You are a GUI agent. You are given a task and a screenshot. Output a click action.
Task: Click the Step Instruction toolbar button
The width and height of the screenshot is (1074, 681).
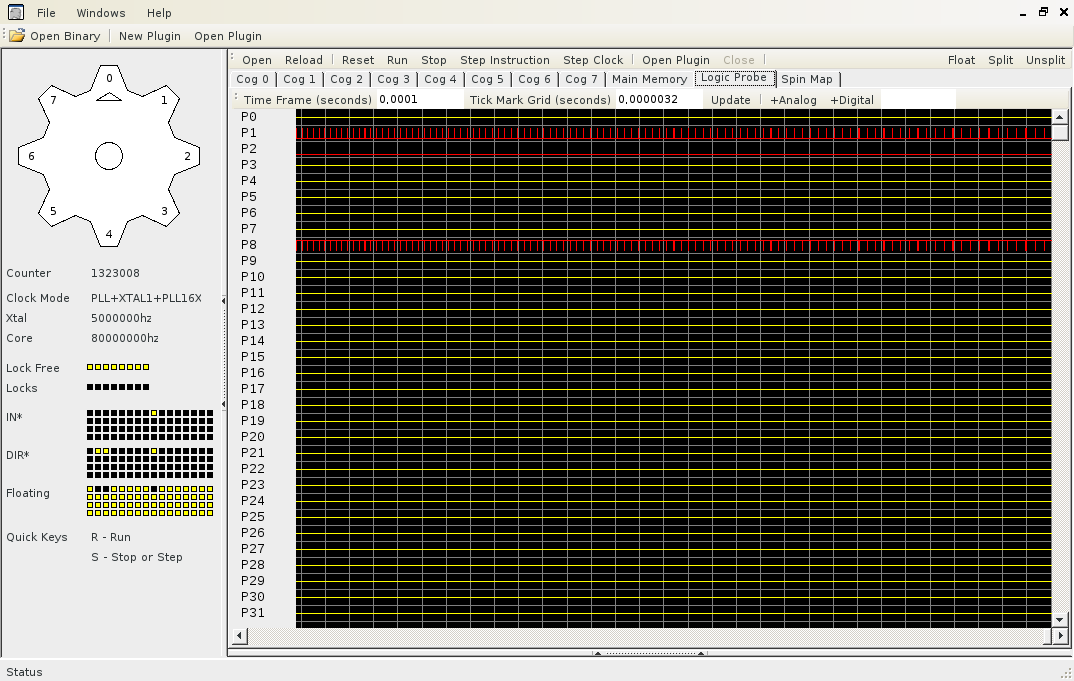click(x=504, y=60)
